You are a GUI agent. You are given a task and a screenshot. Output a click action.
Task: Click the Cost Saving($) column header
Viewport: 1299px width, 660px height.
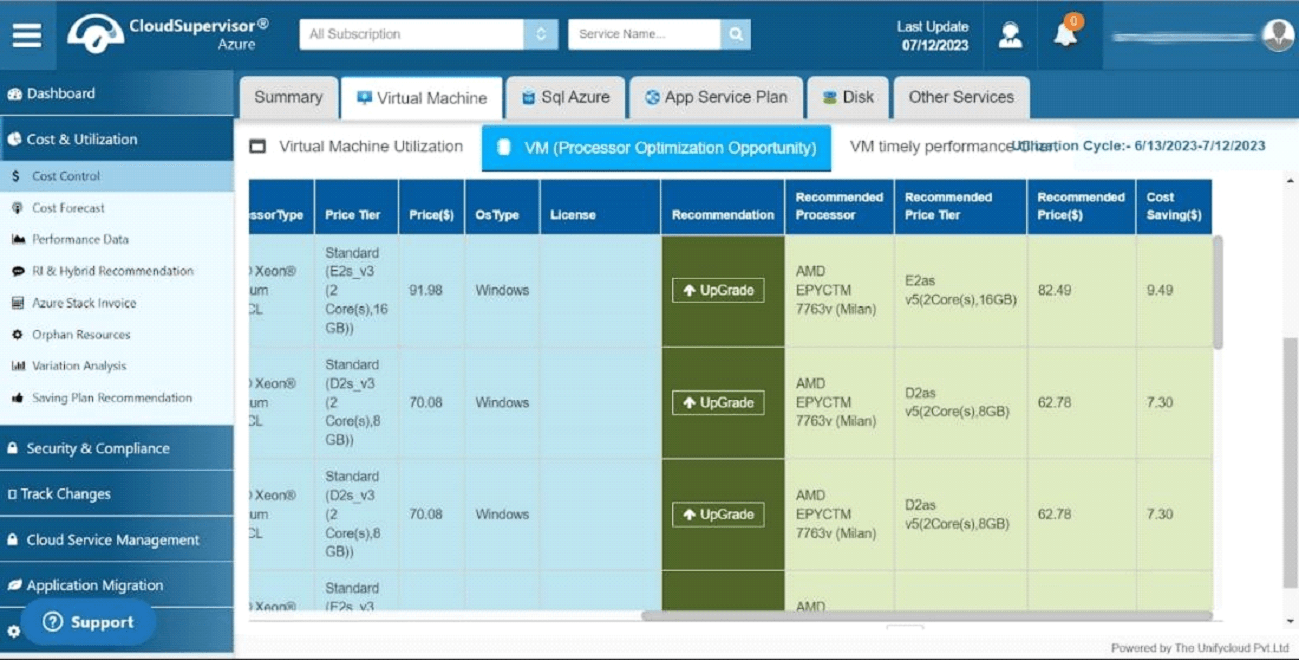click(1174, 207)
